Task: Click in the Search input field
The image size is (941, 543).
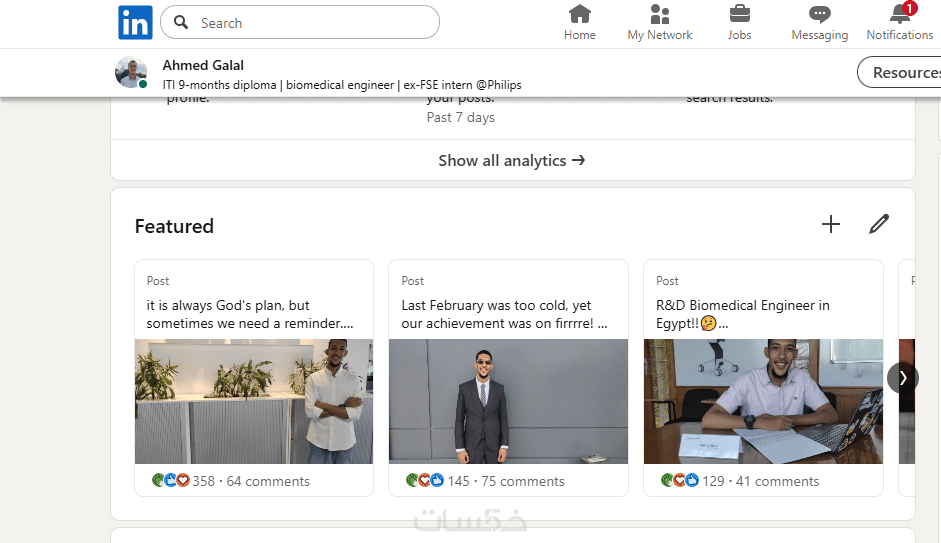Action: pos(310,23)
